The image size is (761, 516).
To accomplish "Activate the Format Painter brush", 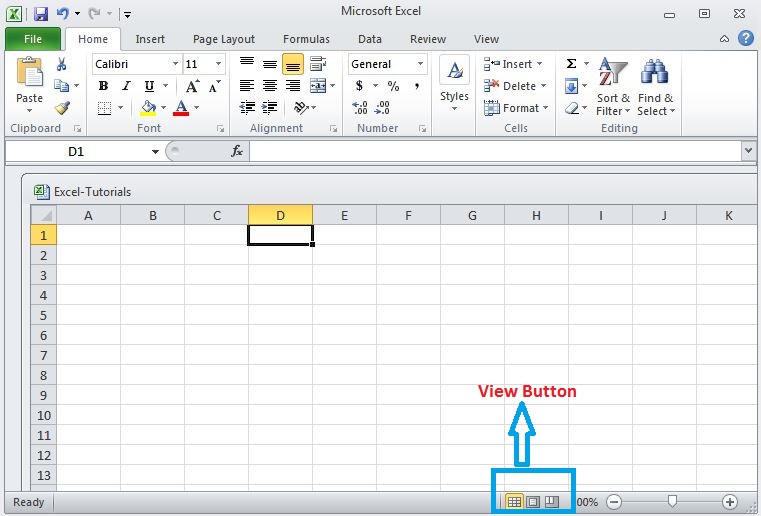I will click(x=62, y=107).
